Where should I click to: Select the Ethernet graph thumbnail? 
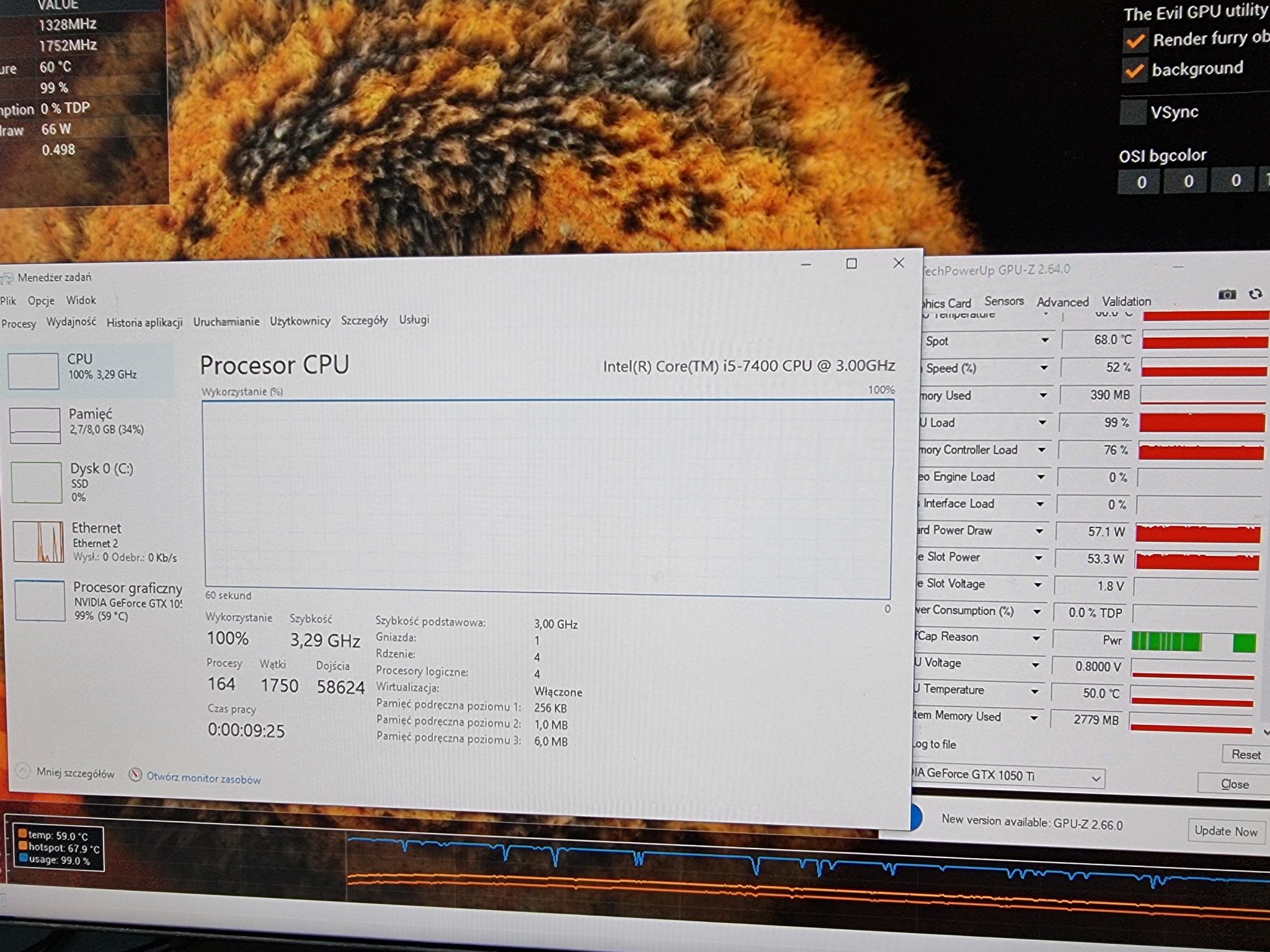38,541
